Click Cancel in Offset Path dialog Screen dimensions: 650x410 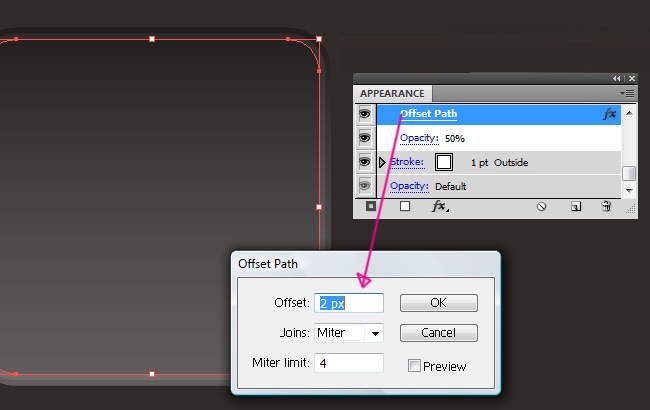pyautogui.click(x=439, y=332)
